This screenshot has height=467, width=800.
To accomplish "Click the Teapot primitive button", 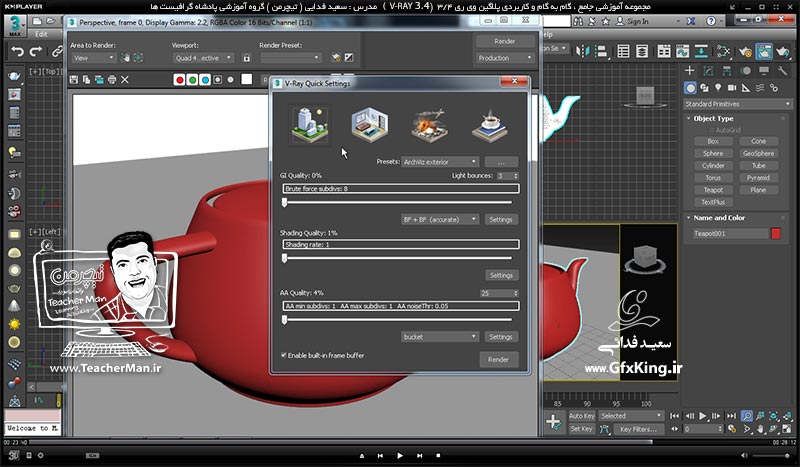I will click(x=713, y=190).
